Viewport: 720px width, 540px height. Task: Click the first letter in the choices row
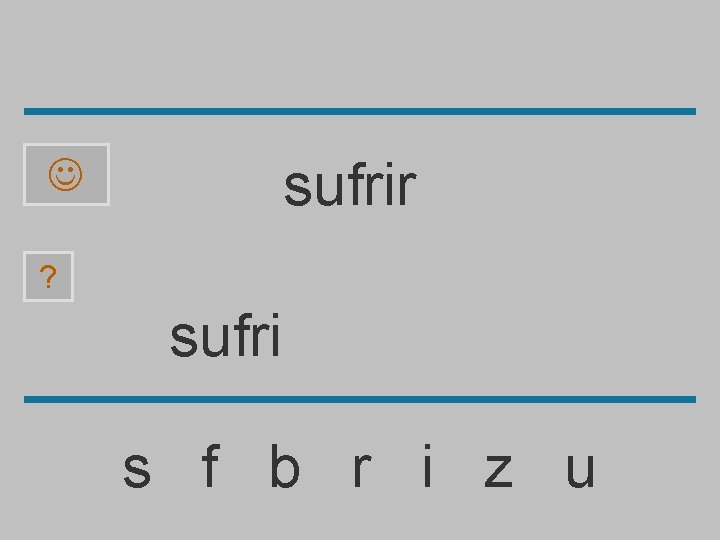point(137,470)
